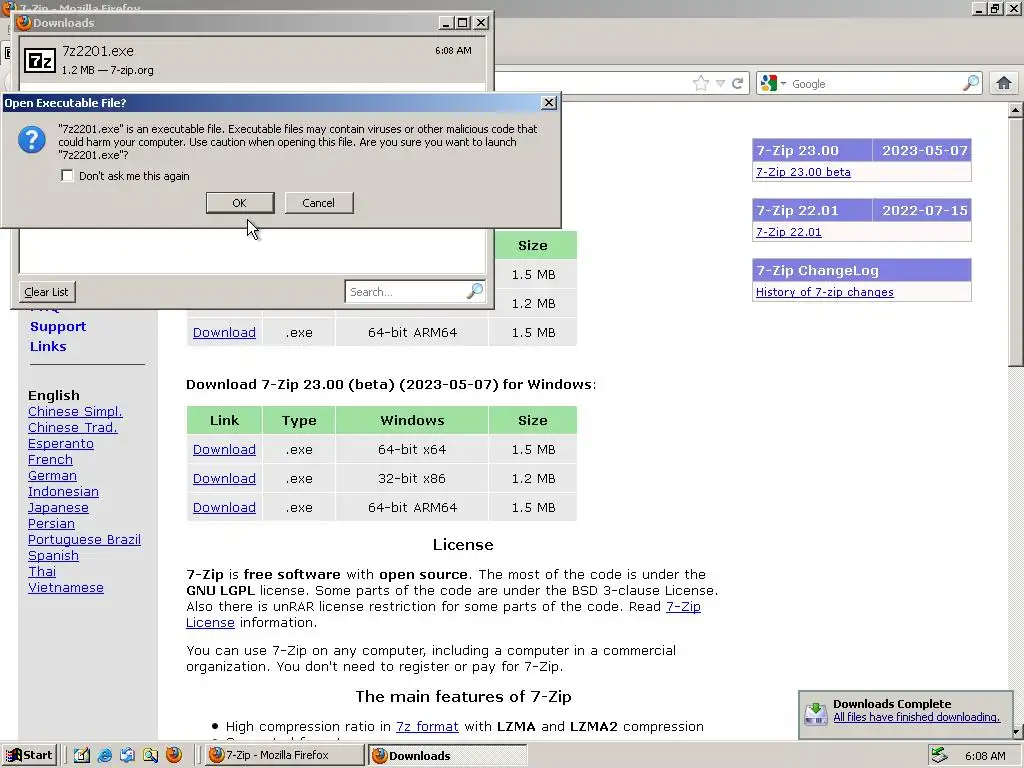Click the 7z2201.exe download entry name
The image size is (1024, 768).
point(98,51)
